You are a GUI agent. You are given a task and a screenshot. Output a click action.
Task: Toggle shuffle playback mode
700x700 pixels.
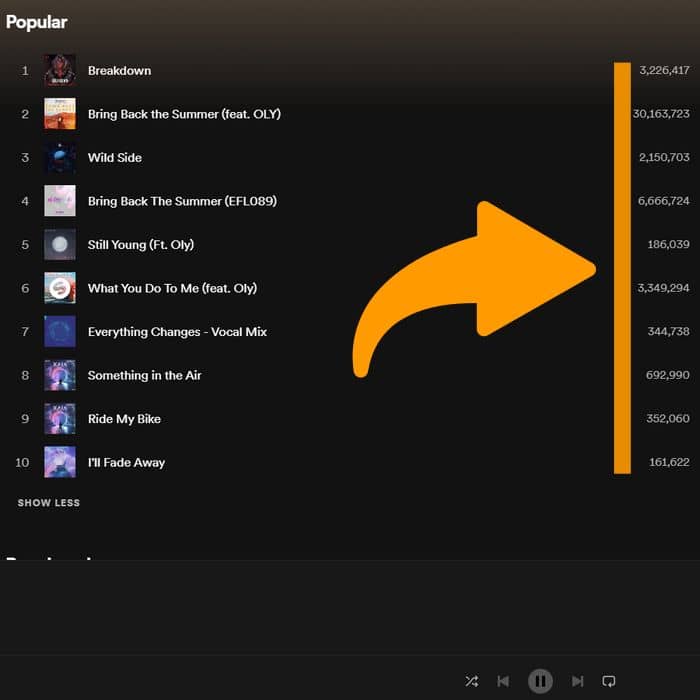tap(471, 681)
